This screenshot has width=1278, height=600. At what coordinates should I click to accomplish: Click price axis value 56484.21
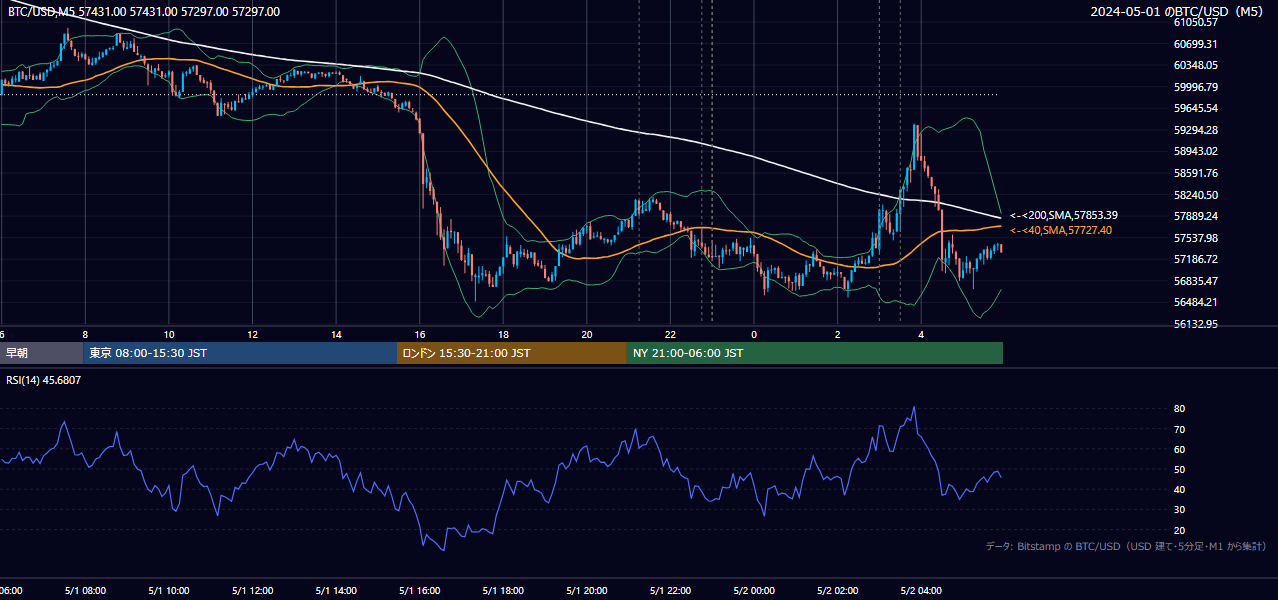(x=1196, y=302)
